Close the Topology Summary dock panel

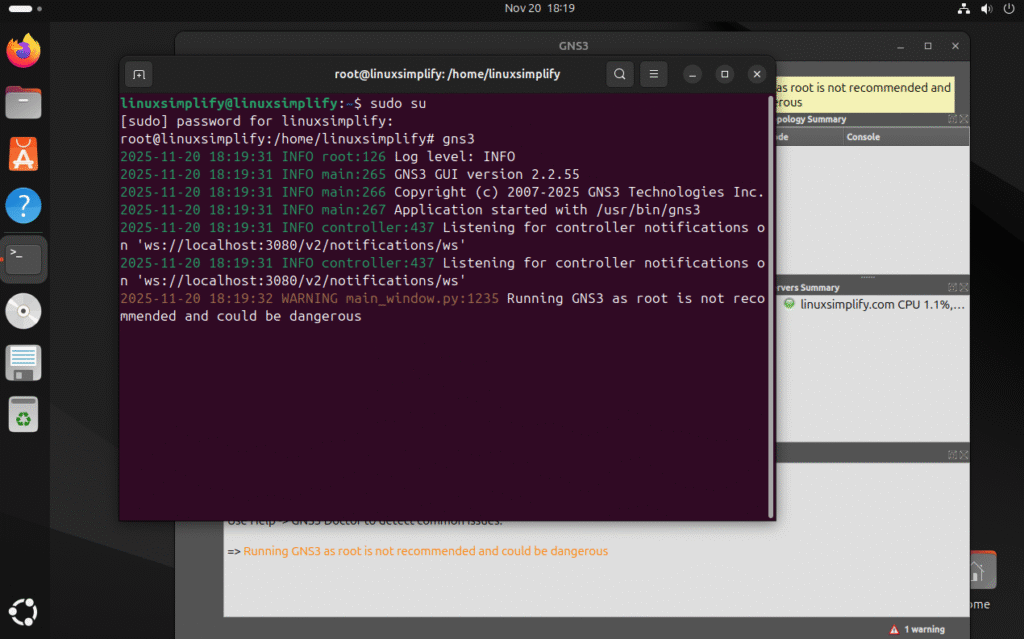pos(963,119)
